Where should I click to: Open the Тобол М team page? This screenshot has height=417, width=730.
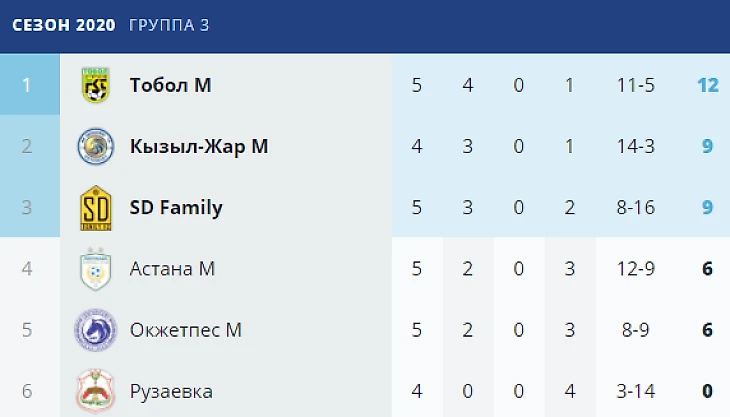[170, 86]
